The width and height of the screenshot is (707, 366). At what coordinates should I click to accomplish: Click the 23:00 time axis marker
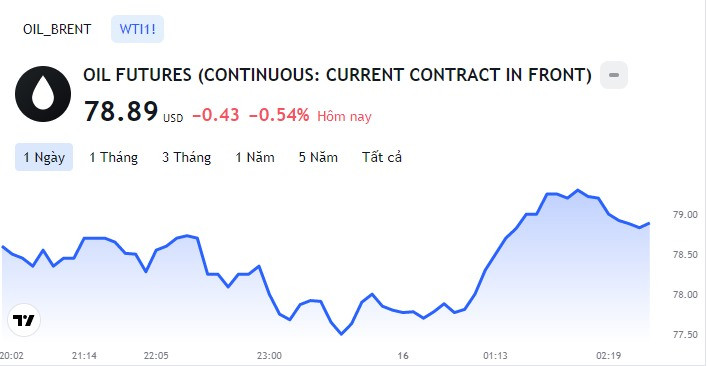pyautogui.click(x=270, y=356)
